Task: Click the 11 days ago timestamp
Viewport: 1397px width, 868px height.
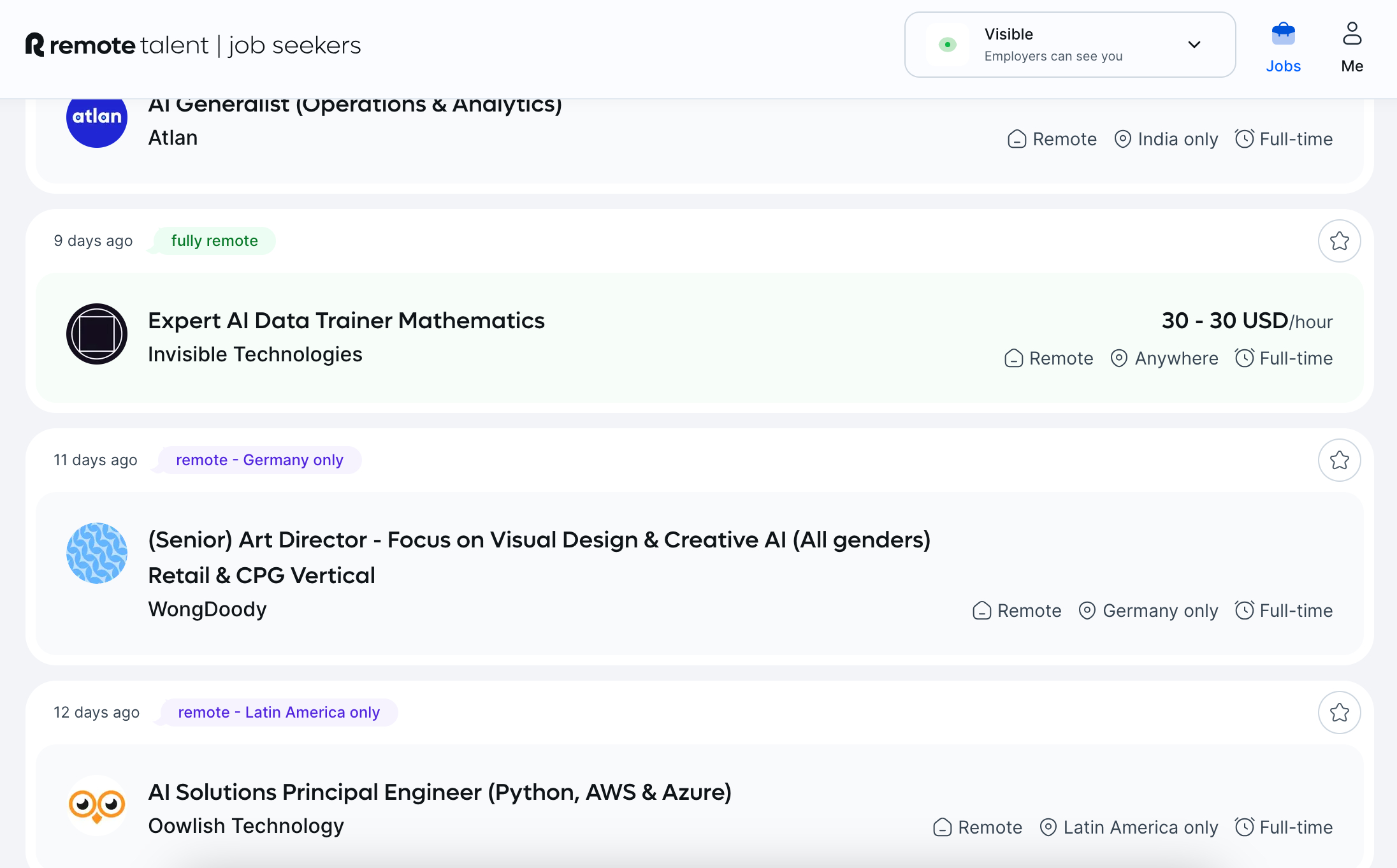Action: 96,460
